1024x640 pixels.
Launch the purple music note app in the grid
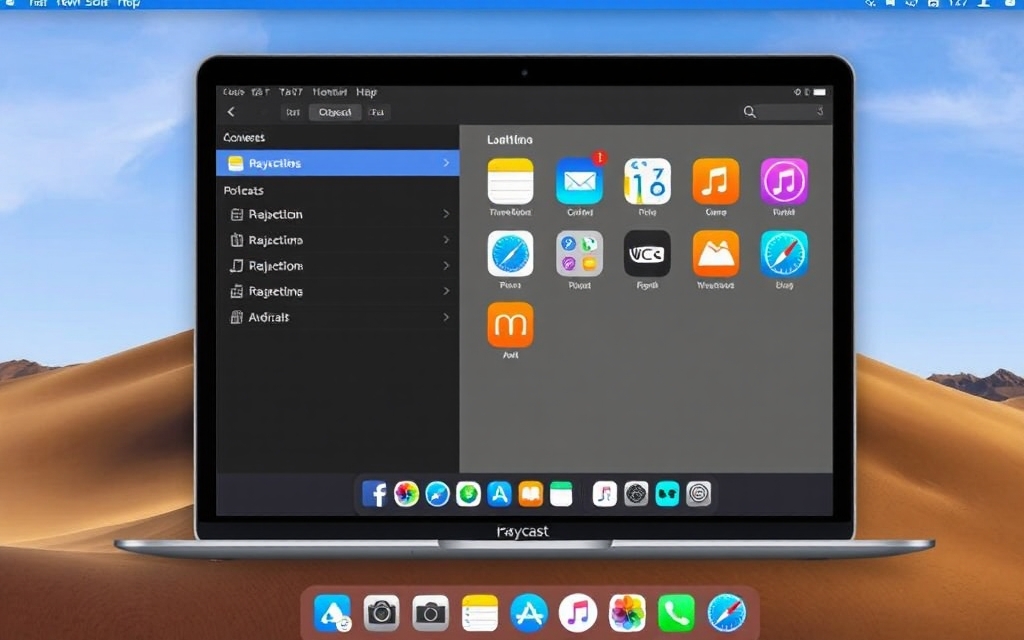point(784,182)
